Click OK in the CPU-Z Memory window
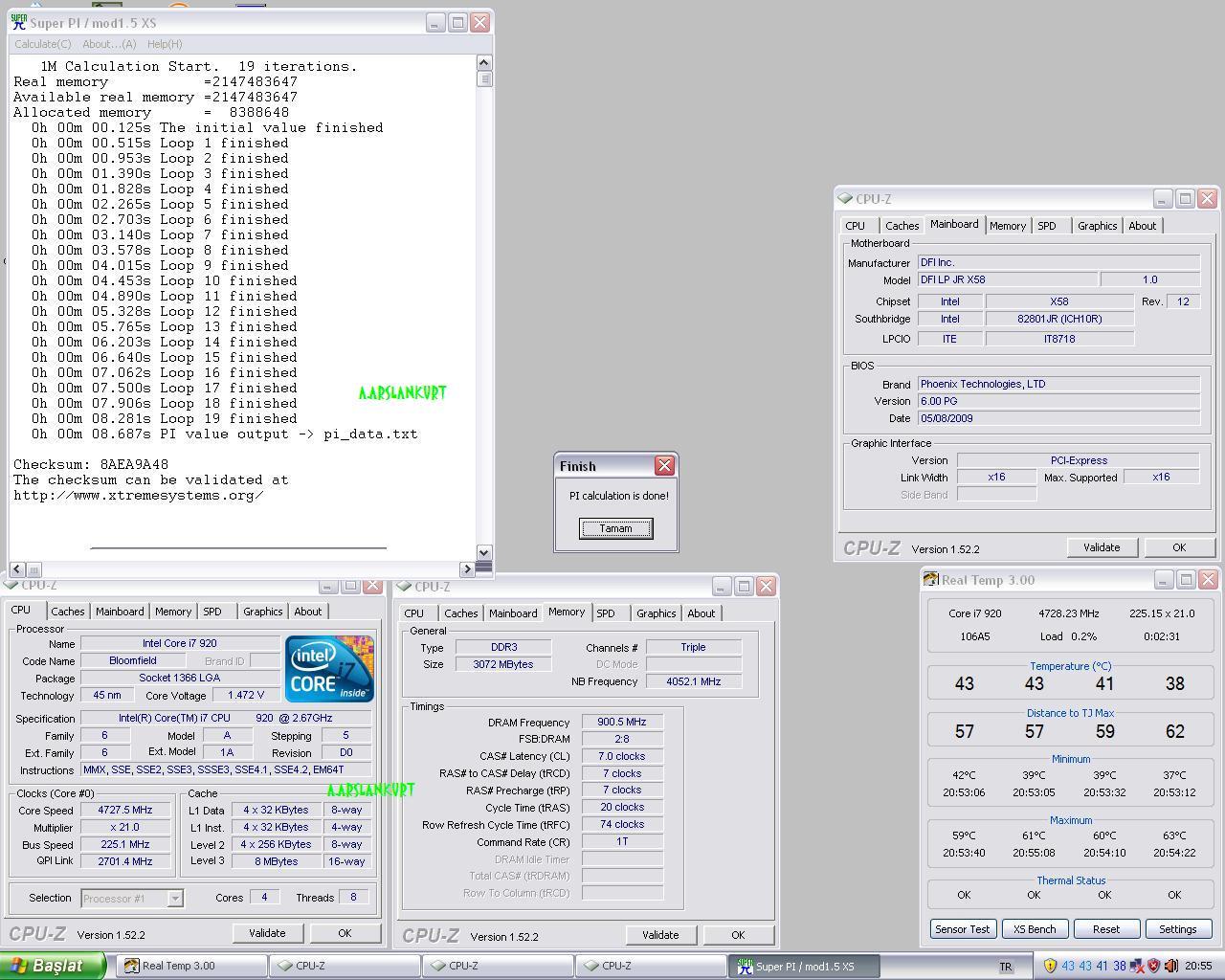This screenshot has height=980, width=1225. point(738,935)
